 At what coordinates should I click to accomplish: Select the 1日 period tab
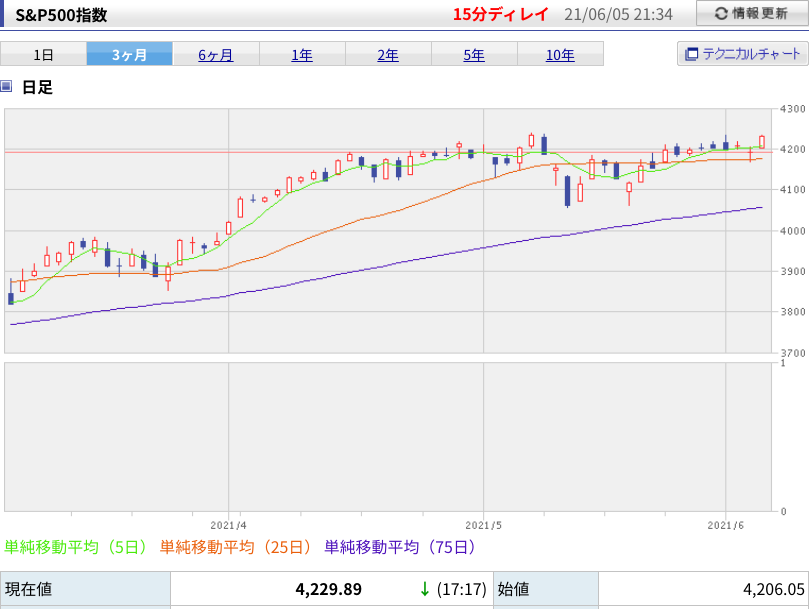pos(43,54)
